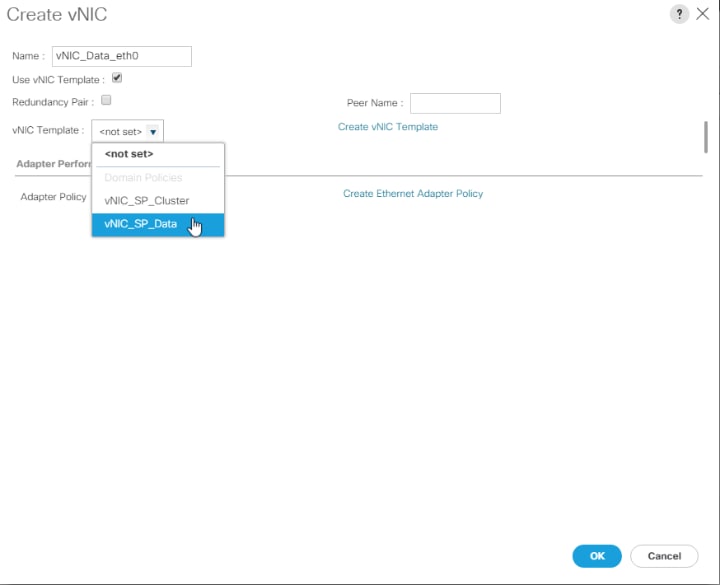Choose vNIC_SP_Cluster from the list
The image size is (720, 585).
tap(158, 201)
